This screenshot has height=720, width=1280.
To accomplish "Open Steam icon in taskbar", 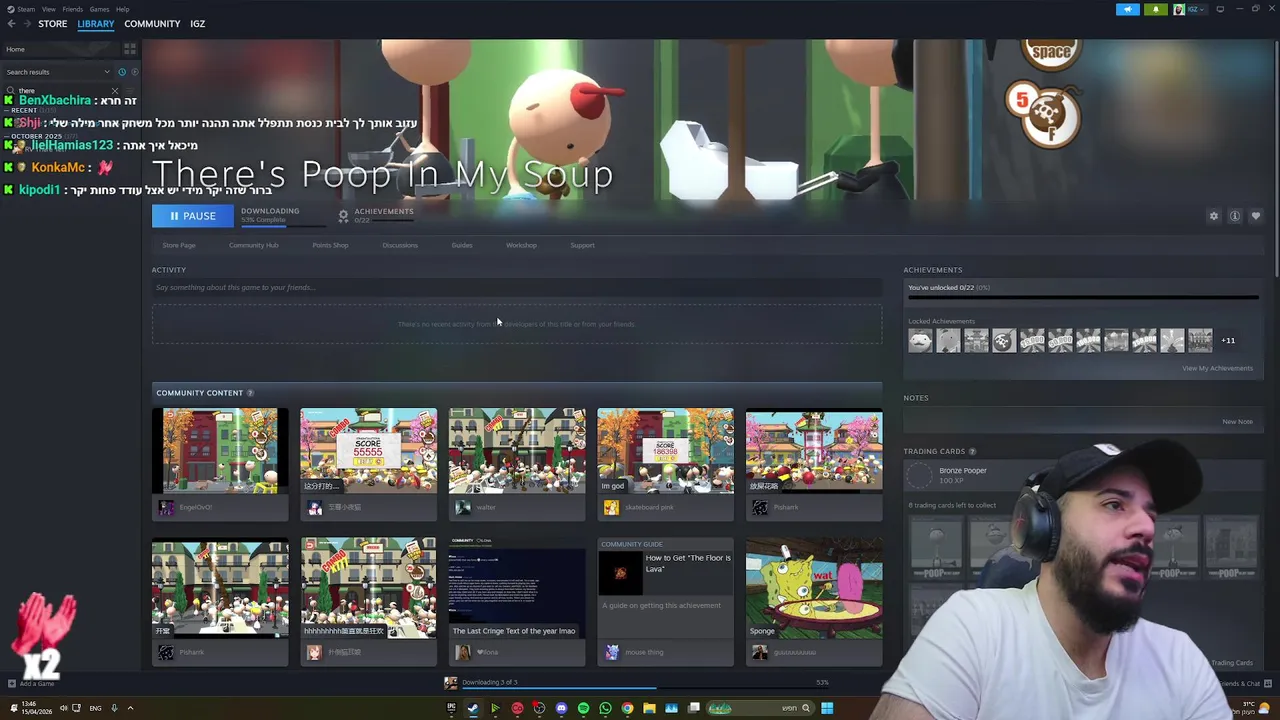I will pyautogui.click(x=473, y=708).
